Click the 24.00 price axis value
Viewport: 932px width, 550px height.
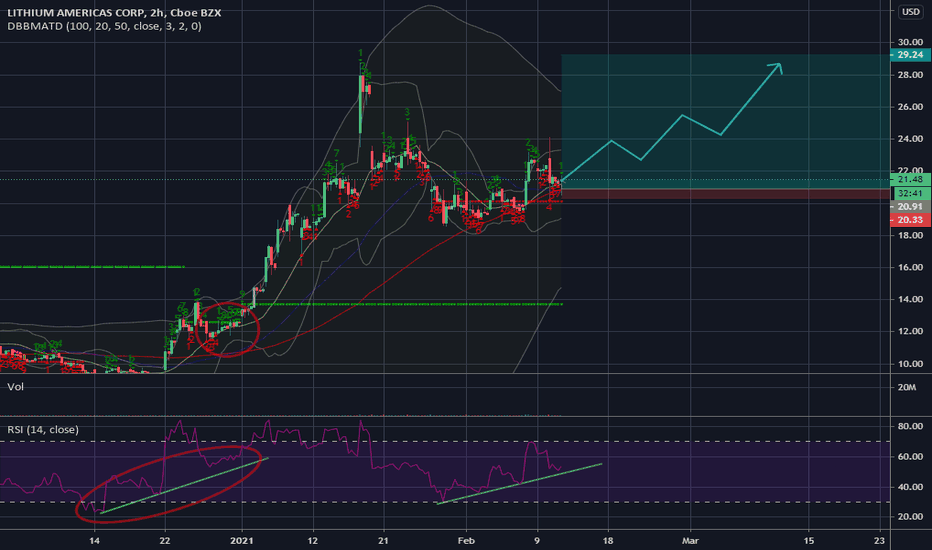(910, 139)
